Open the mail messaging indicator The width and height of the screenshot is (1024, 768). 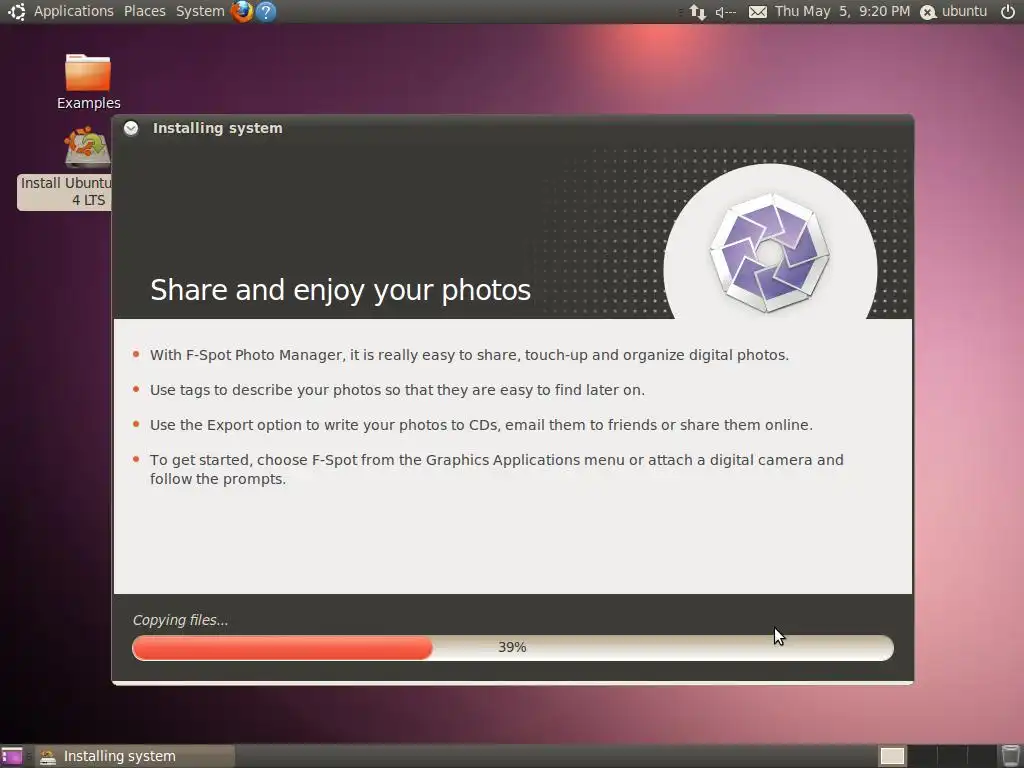coord(758,12)
